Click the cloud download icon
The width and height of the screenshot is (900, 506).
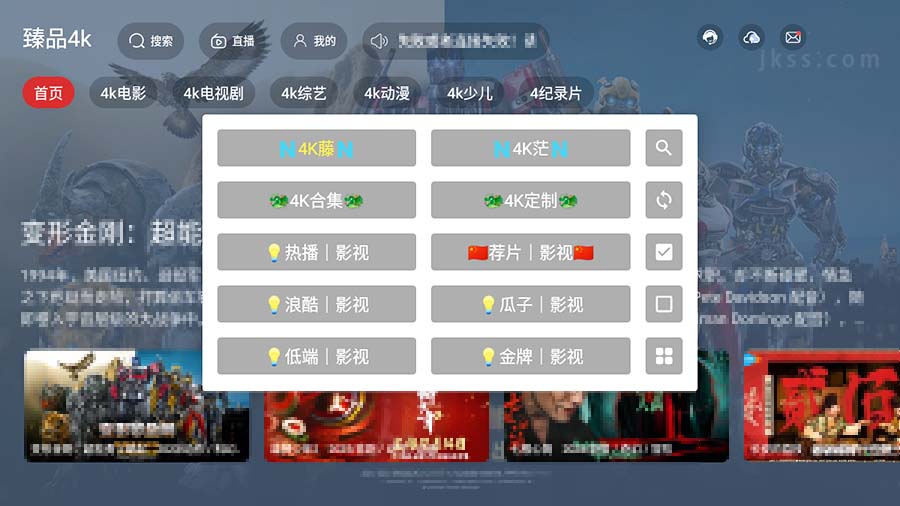pos(751,38)
